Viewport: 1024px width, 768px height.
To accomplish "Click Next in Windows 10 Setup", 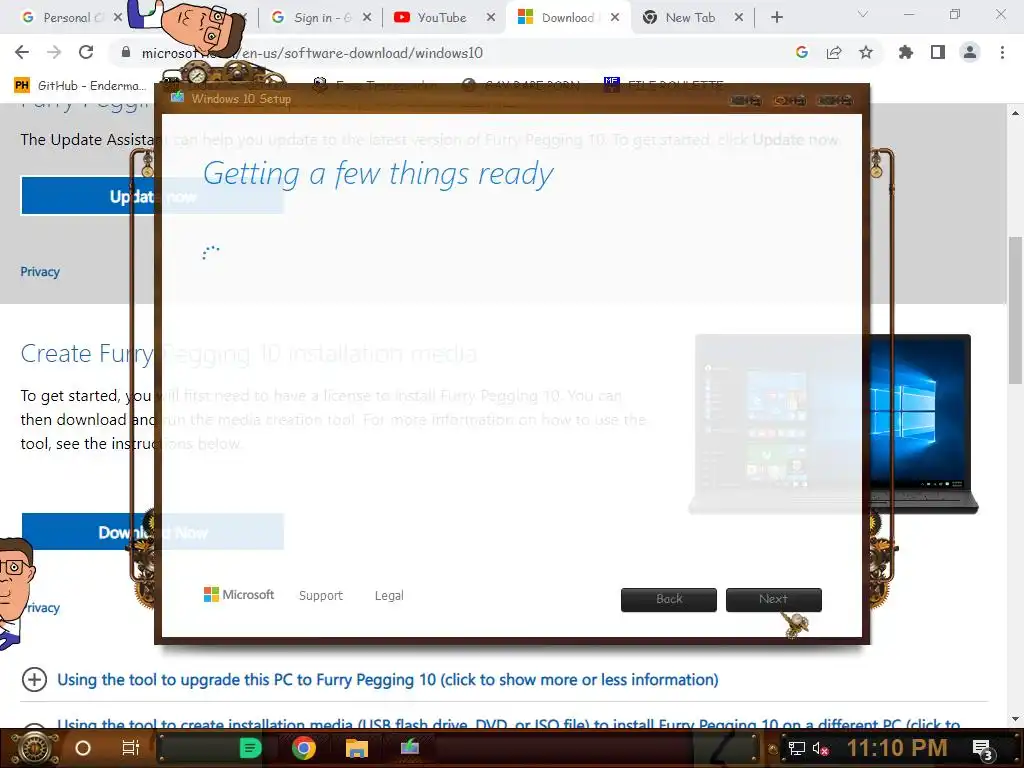I will coord(773,600).
